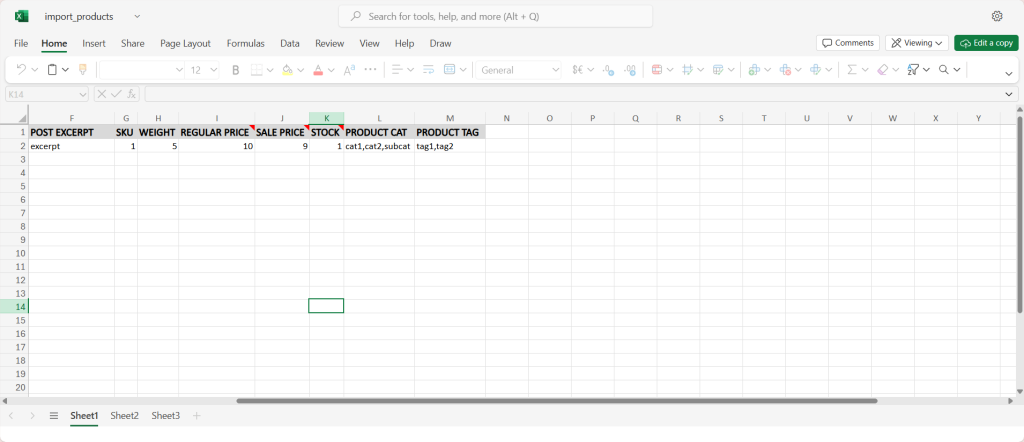Open the File menu
Viewport: 1024px width, 442px height.
pyautogui.click(x=21, y=43)
